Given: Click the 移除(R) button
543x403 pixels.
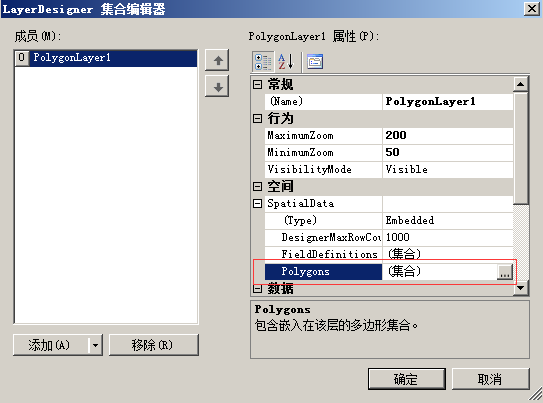Looking at the screenshot, I should coord(154,345).
